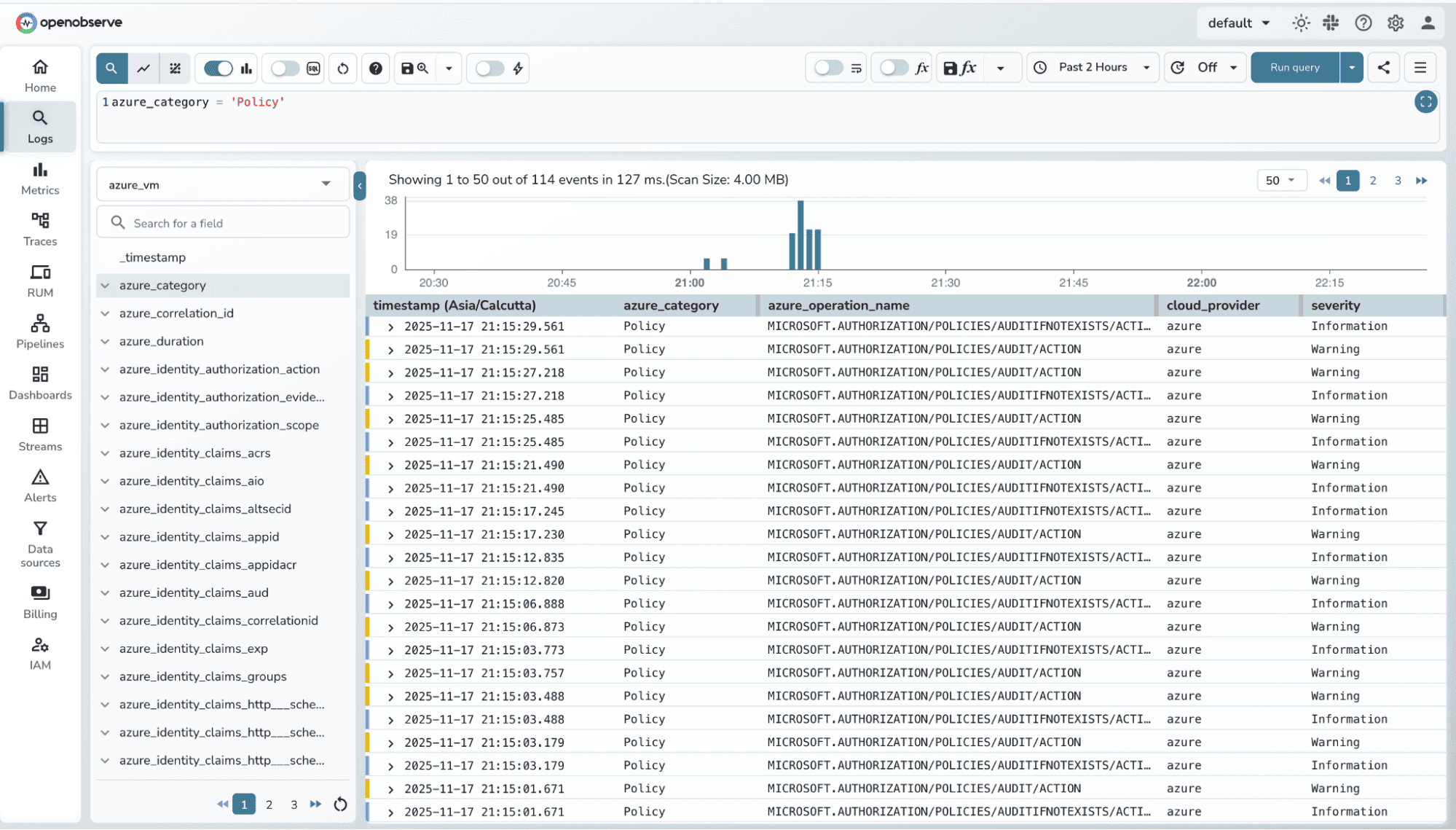Click the Run query button
1456x830 pixels.
coord(1294,67)
